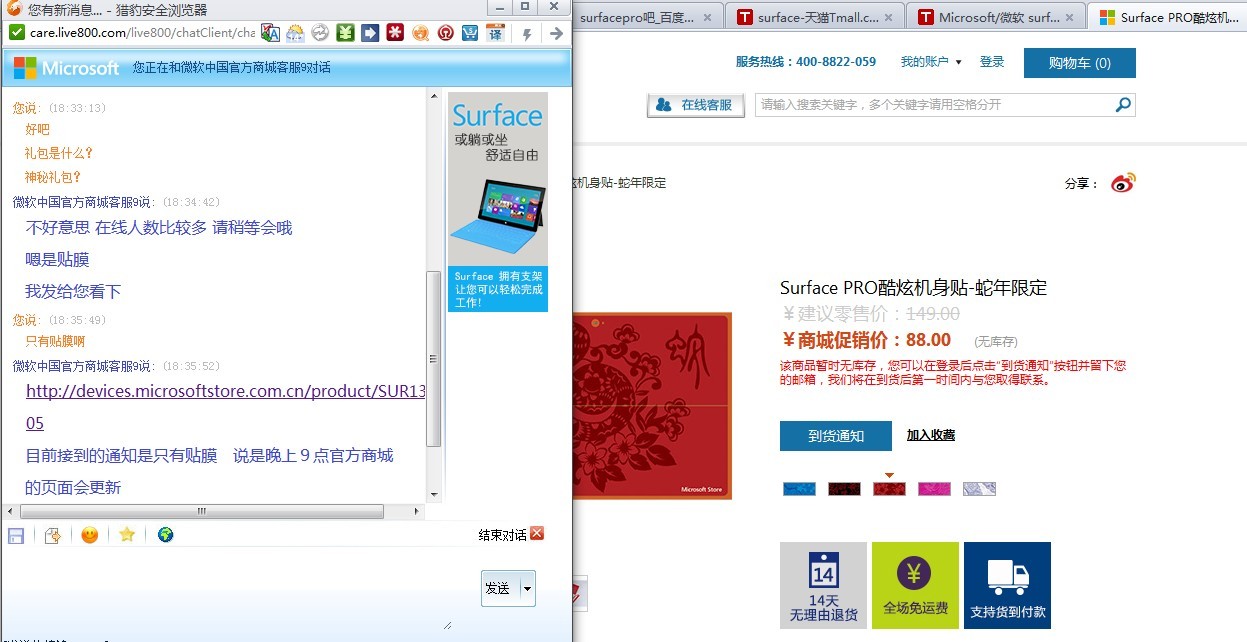Select the dark red skin color swatch
The height and width of the screenshot is (642, 1247).
[x=844, y=489]
